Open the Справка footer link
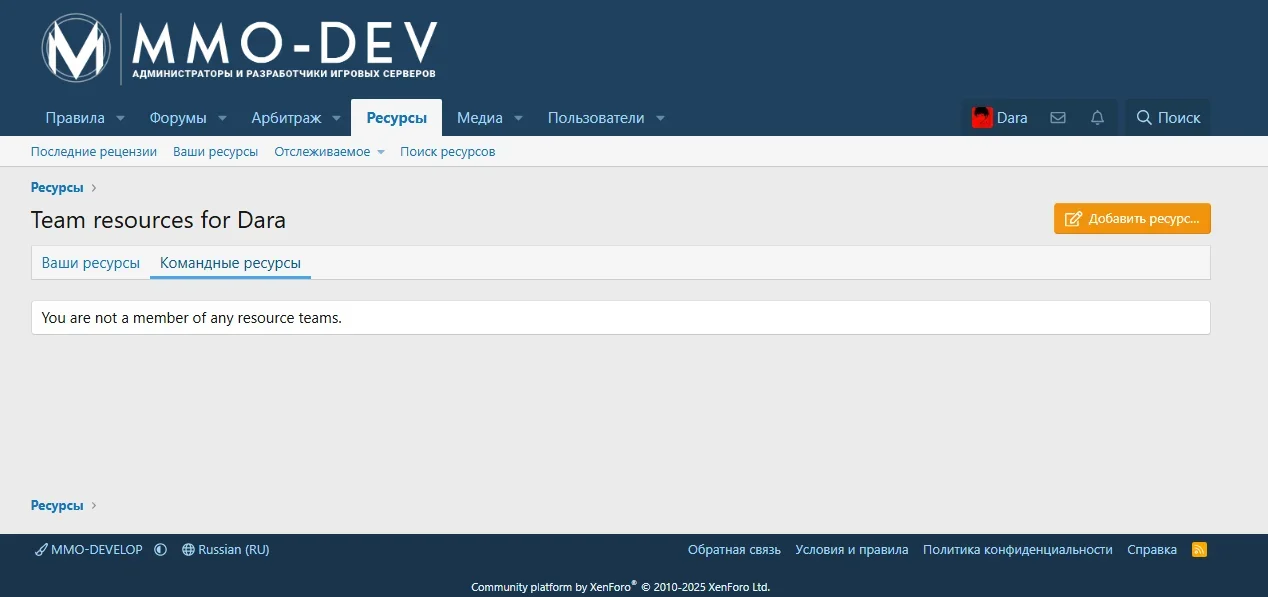 [x=1152, y=550]
